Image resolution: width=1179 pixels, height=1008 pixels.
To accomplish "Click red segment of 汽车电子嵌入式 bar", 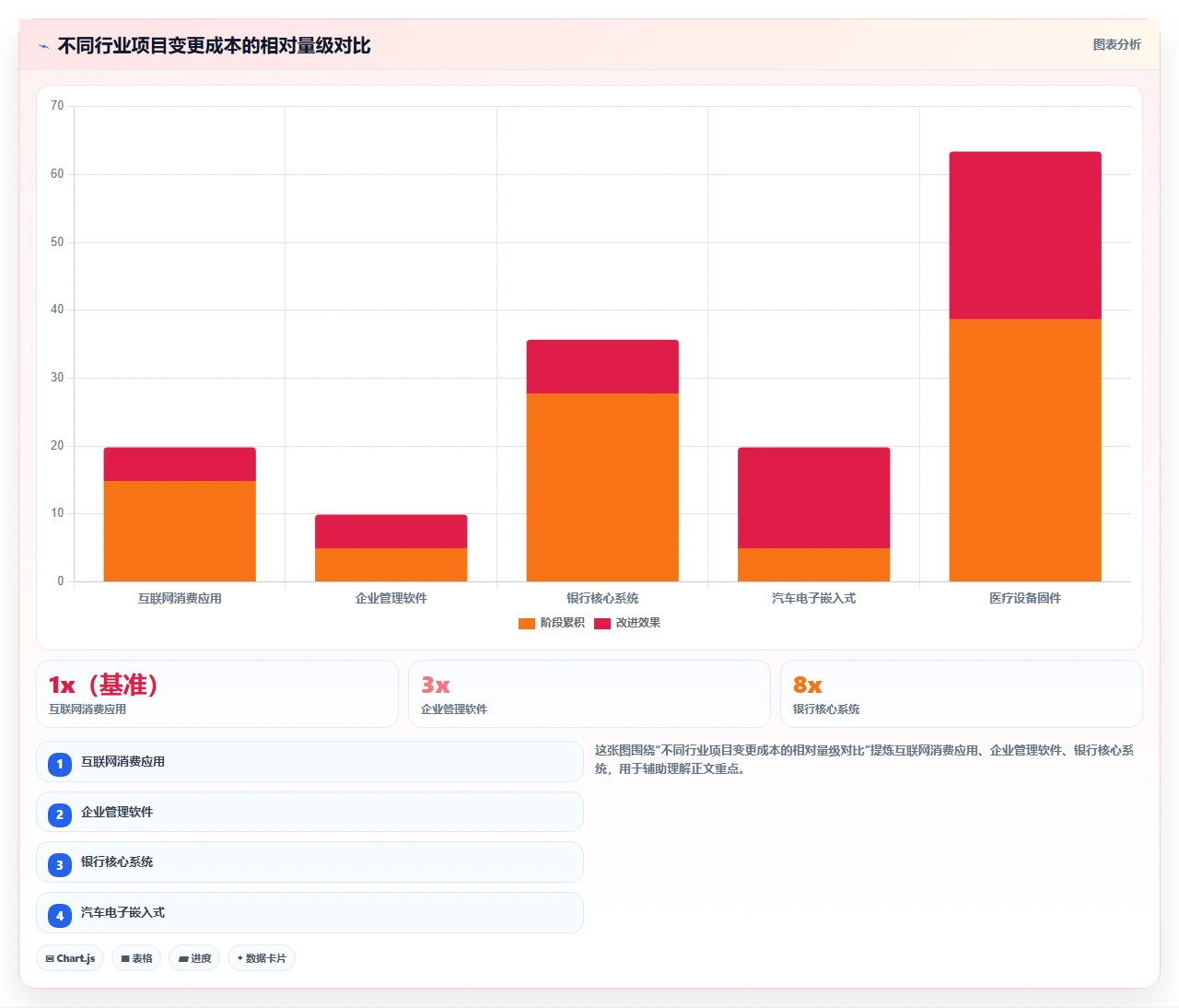I will (814, 498).
